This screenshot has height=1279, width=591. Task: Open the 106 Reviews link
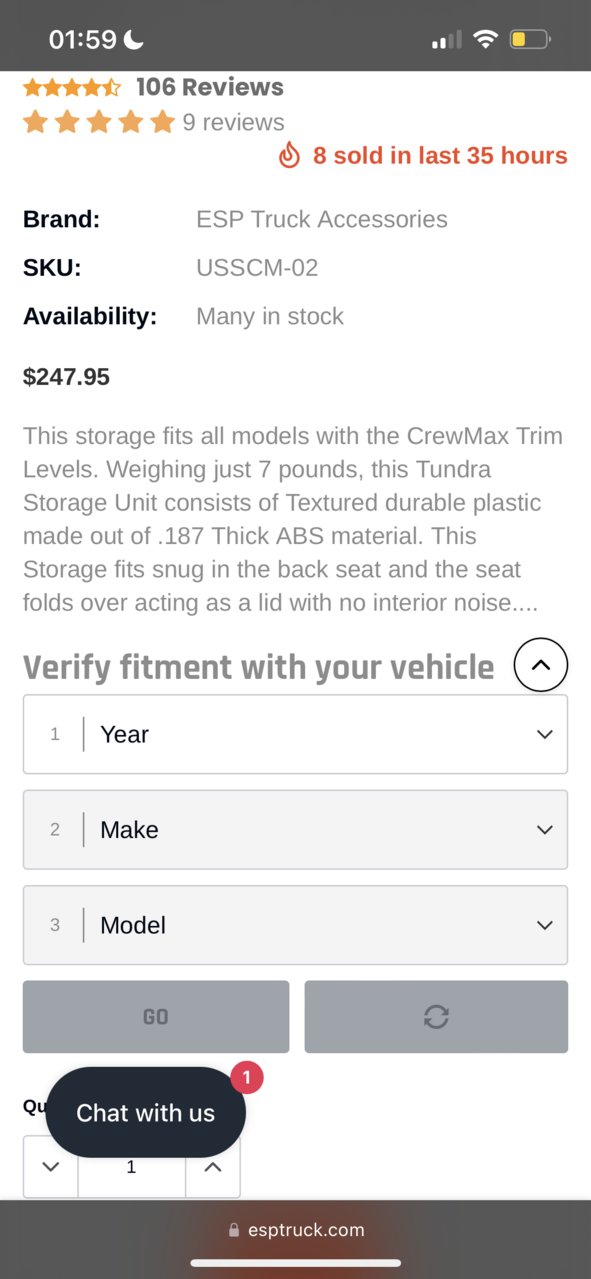tap(210, 87)
